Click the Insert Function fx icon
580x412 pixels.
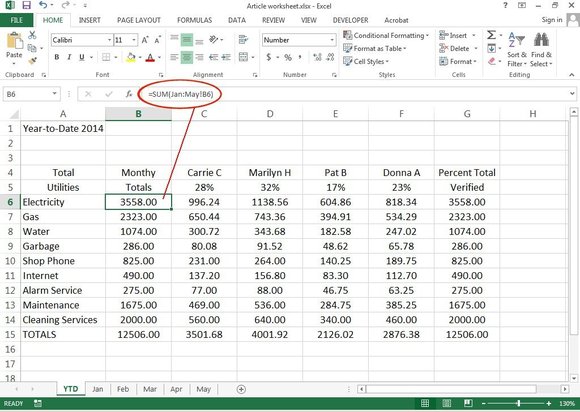[129, 94]
